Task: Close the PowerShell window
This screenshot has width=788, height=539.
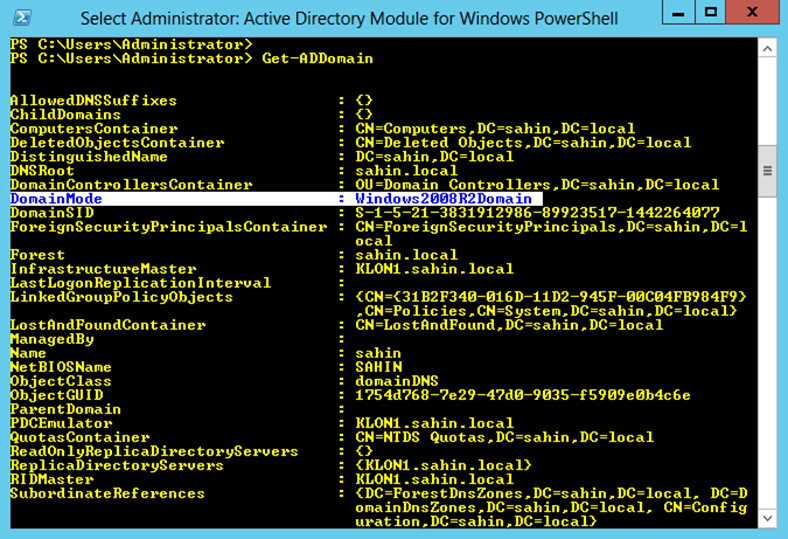Action: [752, 12]
